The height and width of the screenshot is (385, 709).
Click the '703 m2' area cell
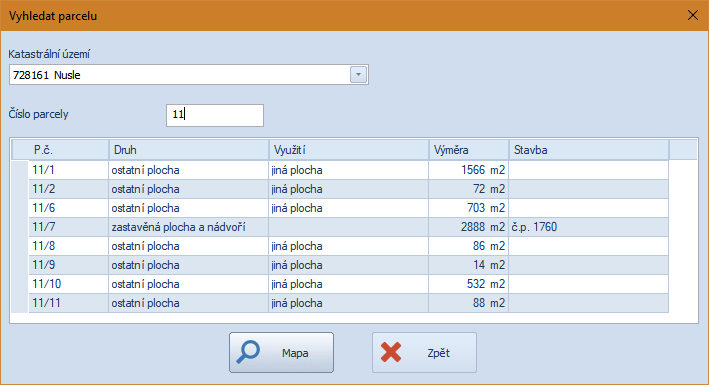468,208
